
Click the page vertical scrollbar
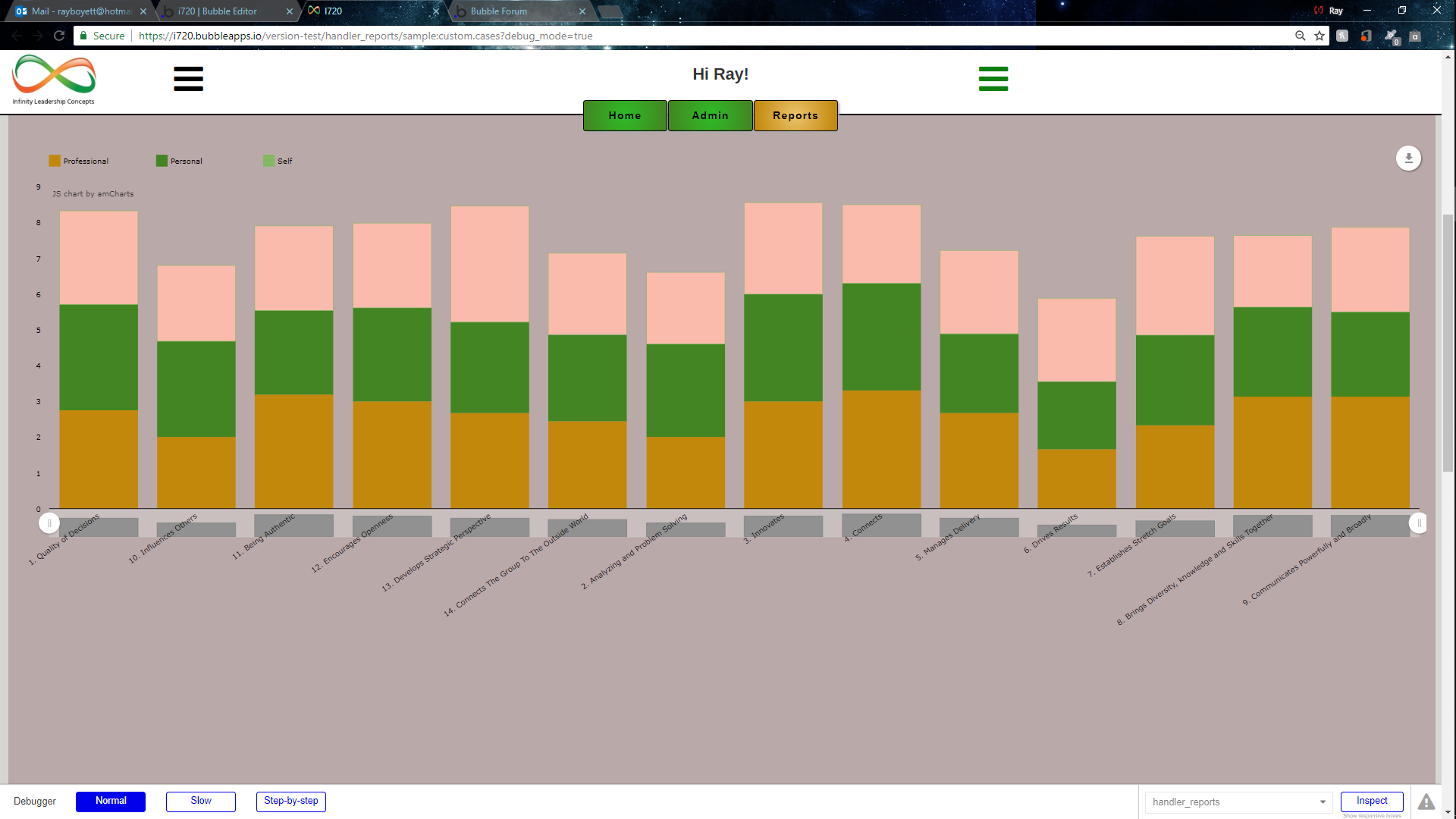1448,344
